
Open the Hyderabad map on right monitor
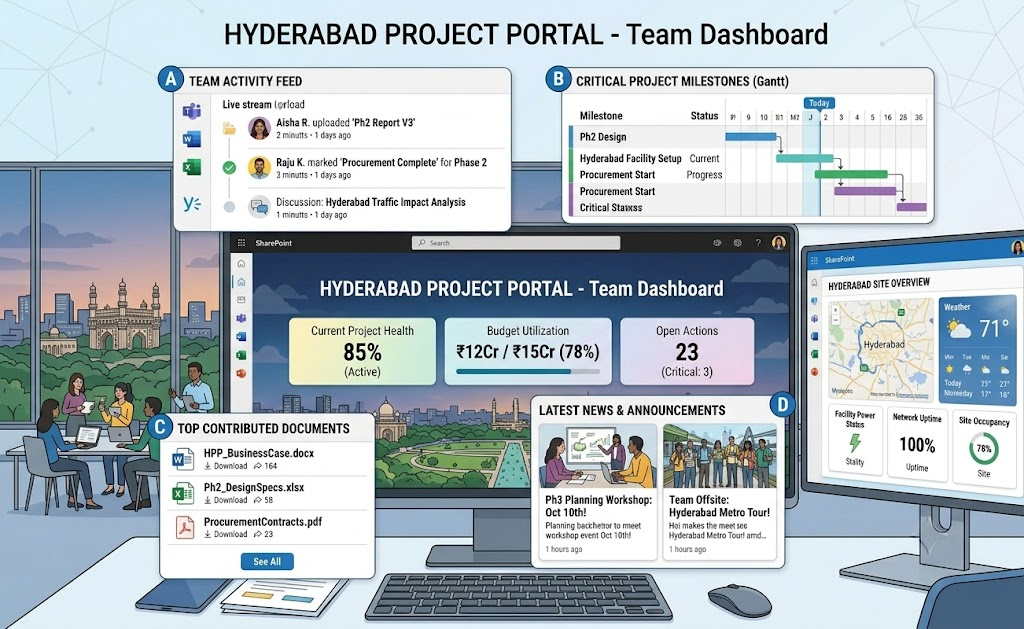[880, 349]
